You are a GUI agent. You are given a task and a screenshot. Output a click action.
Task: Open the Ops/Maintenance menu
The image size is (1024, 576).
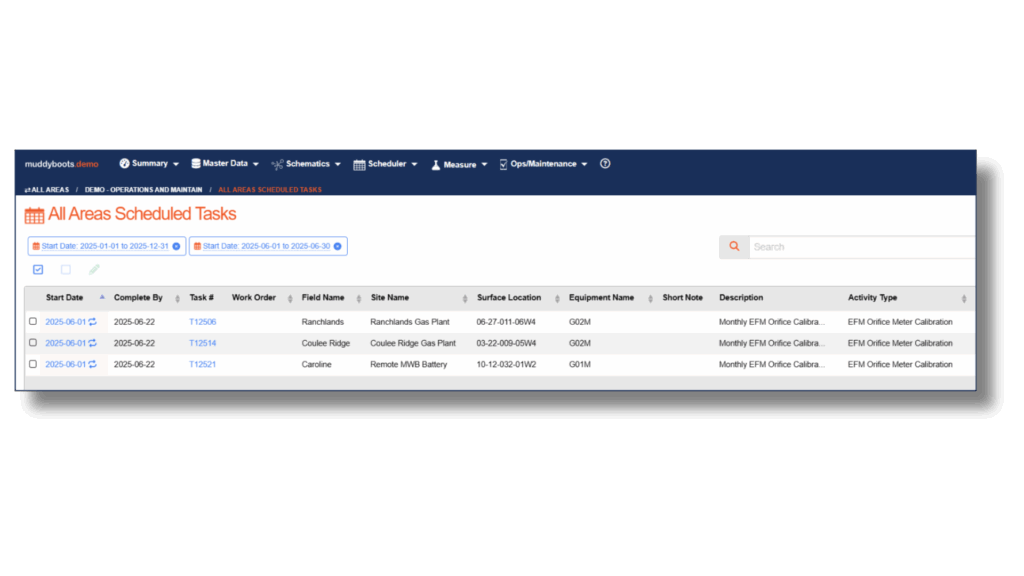coord(543,164)
